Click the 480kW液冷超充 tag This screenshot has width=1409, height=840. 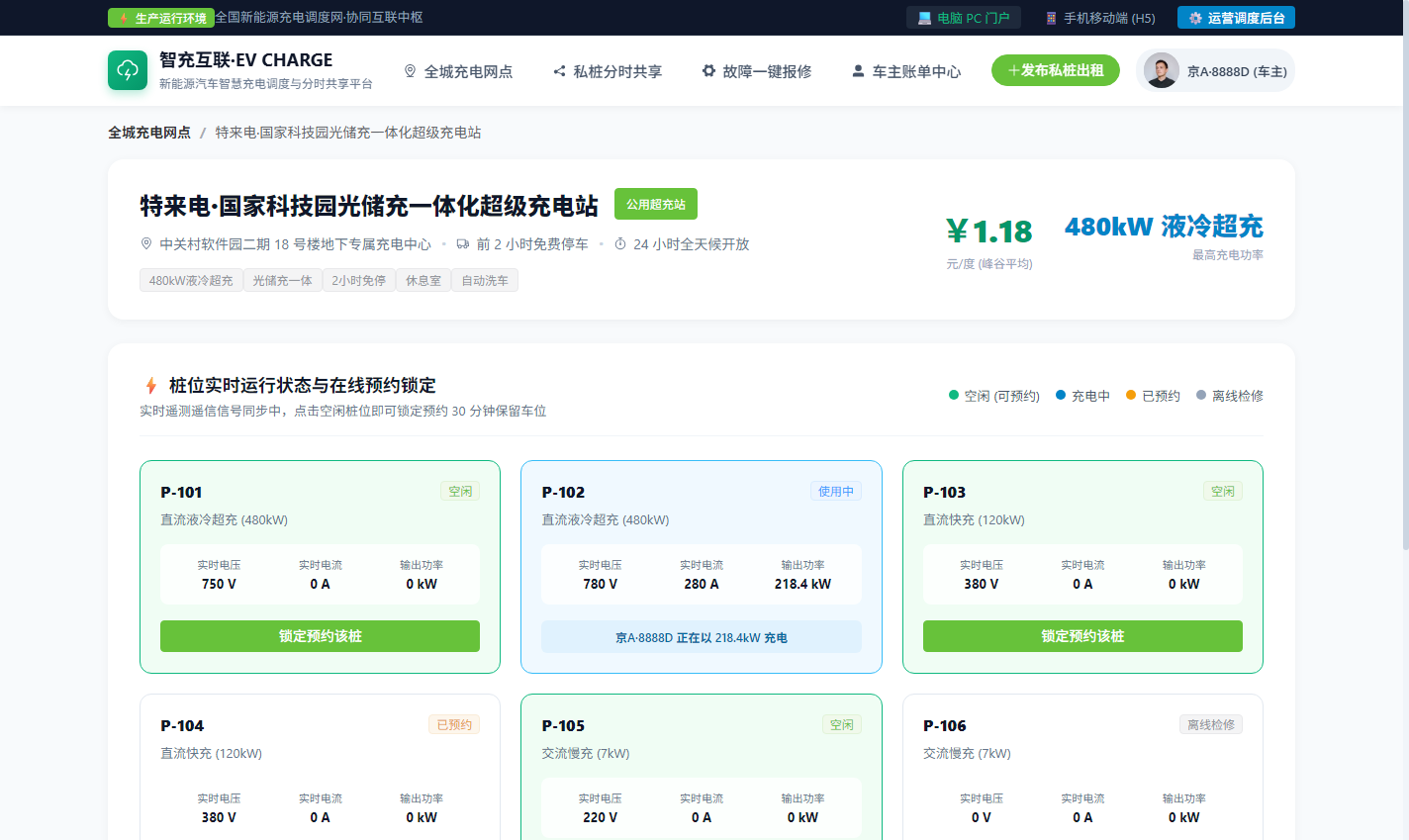[x=191, y=280]
